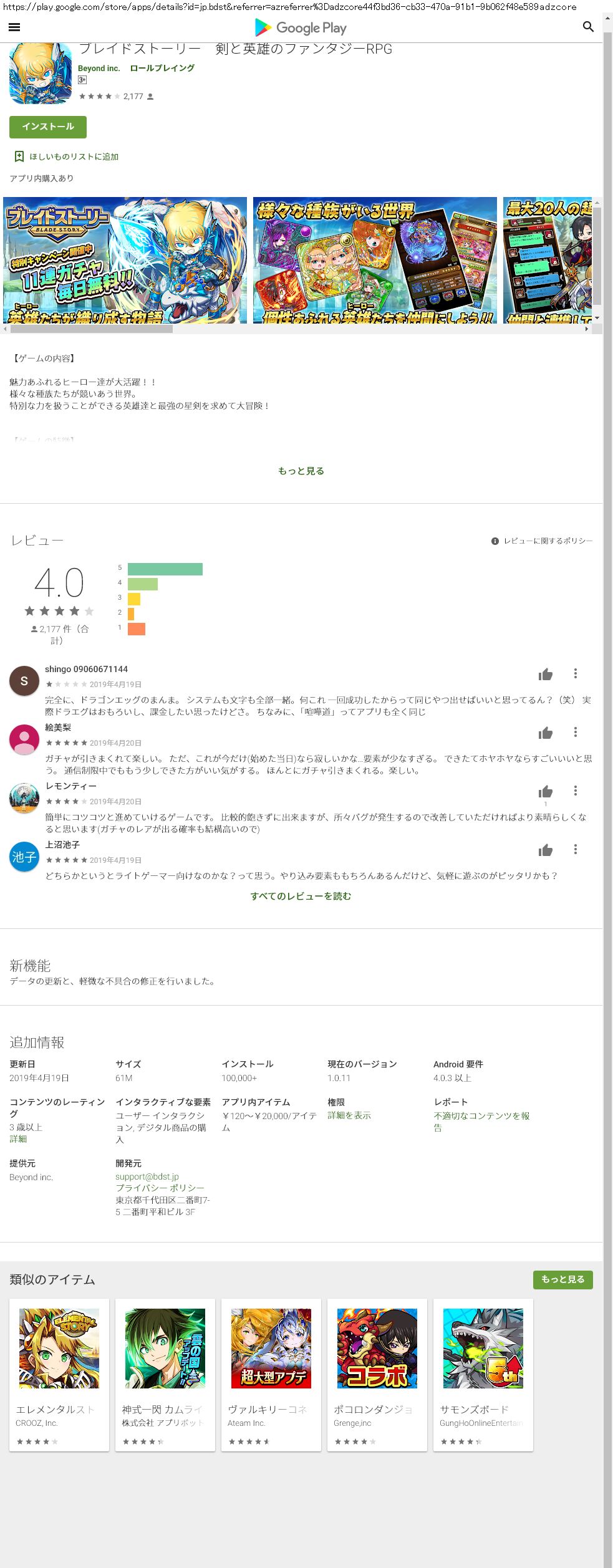
Task: Open エレメンタルストーリー similar app card
Action: point(59,1375)
